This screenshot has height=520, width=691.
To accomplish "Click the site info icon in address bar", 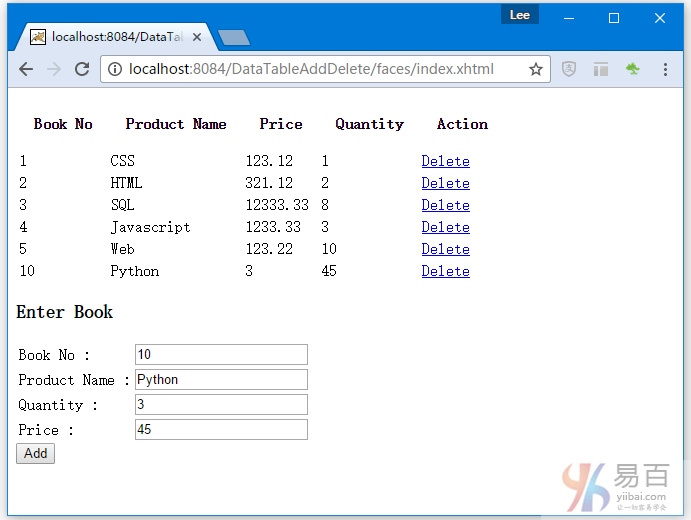I will pos(115,69).
